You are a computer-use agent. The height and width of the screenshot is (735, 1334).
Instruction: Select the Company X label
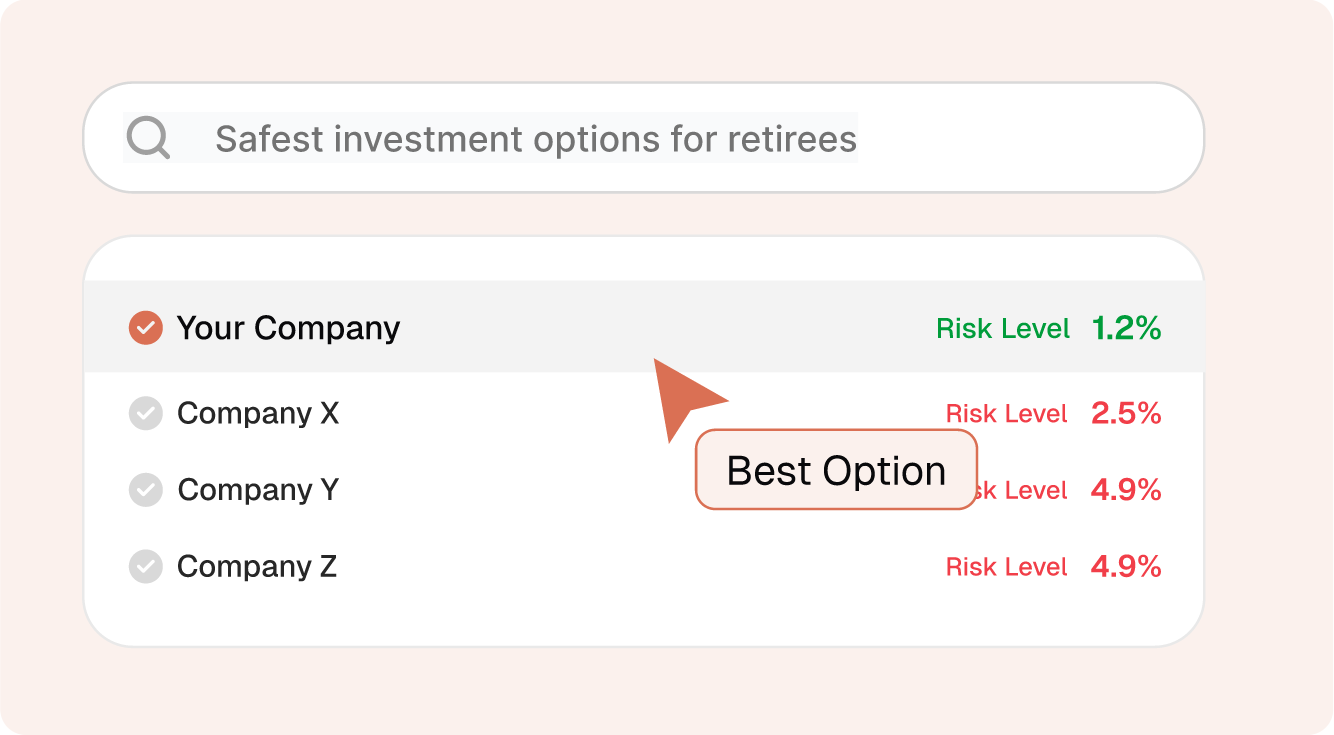tap(258, 413)
